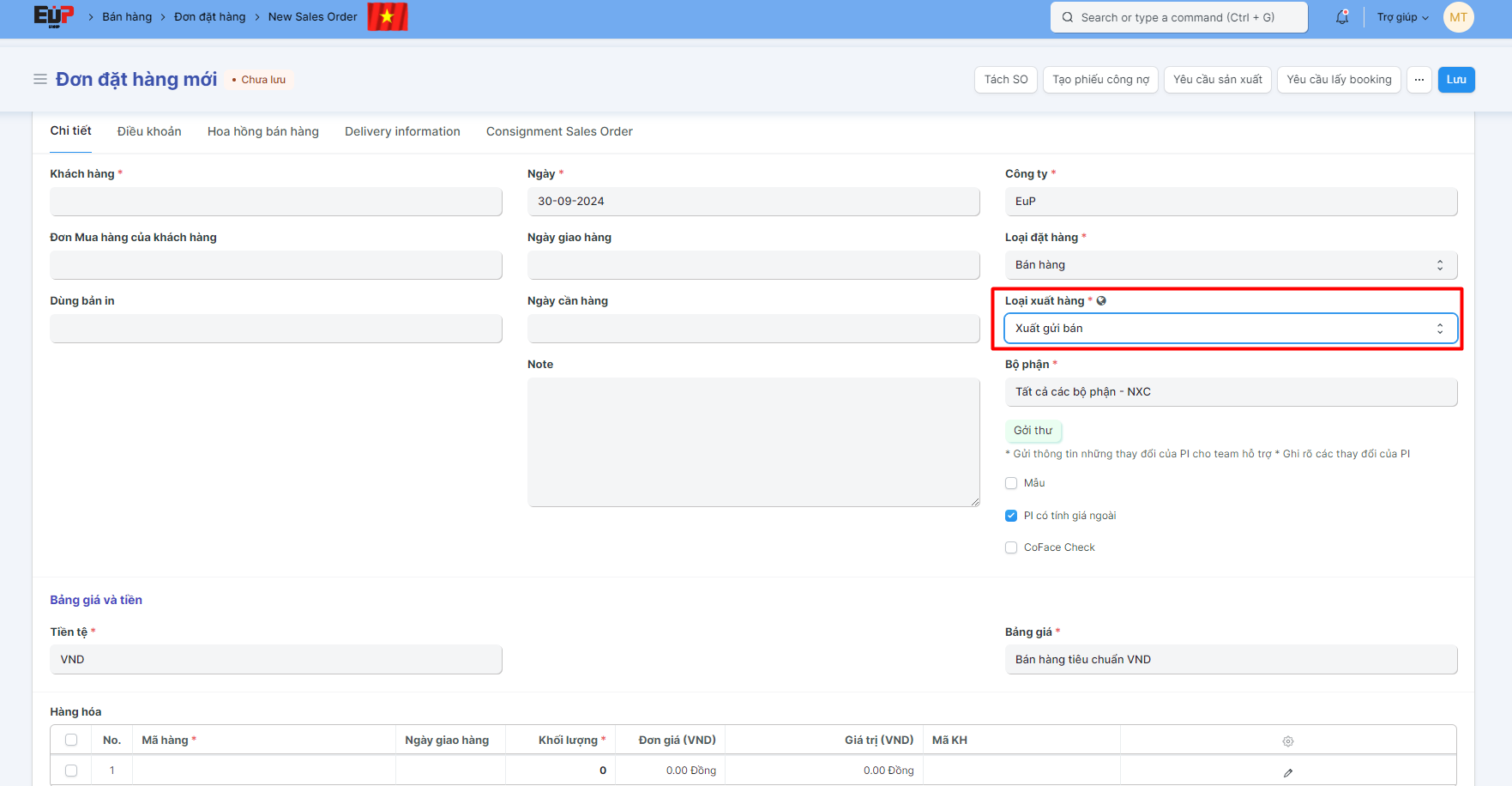Image resolution: width=1512 pixels, height=786 pixels.
Task: Click the Vietnam flag icon
Action: tap(388, 16)
